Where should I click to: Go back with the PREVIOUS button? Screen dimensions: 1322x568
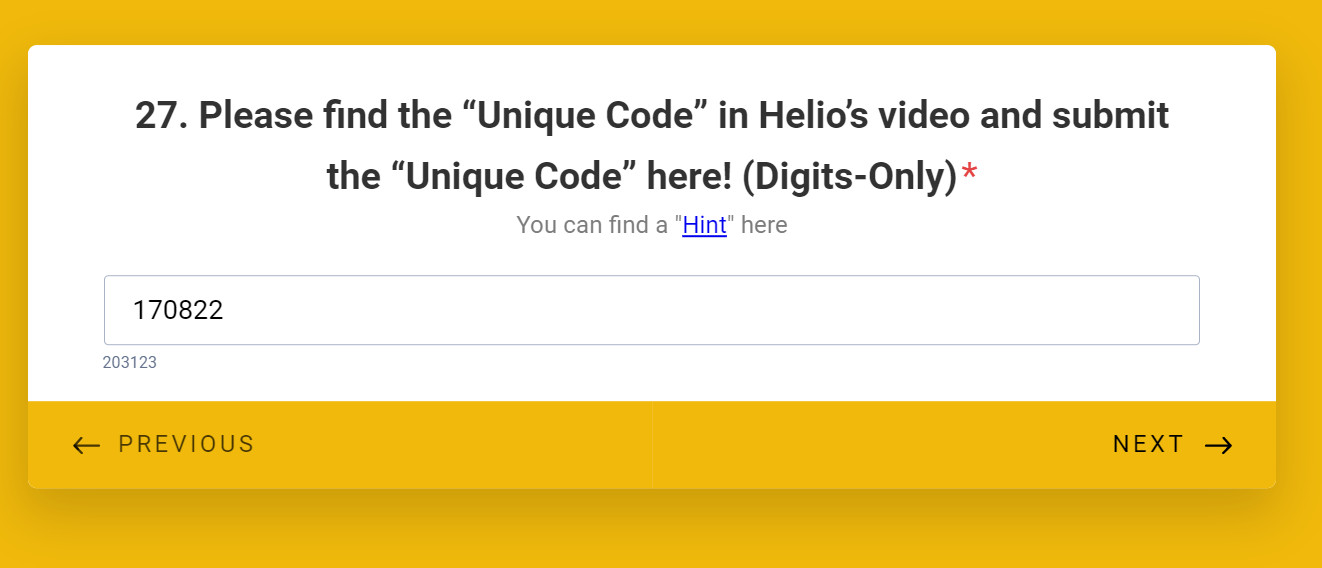point(186,444)
